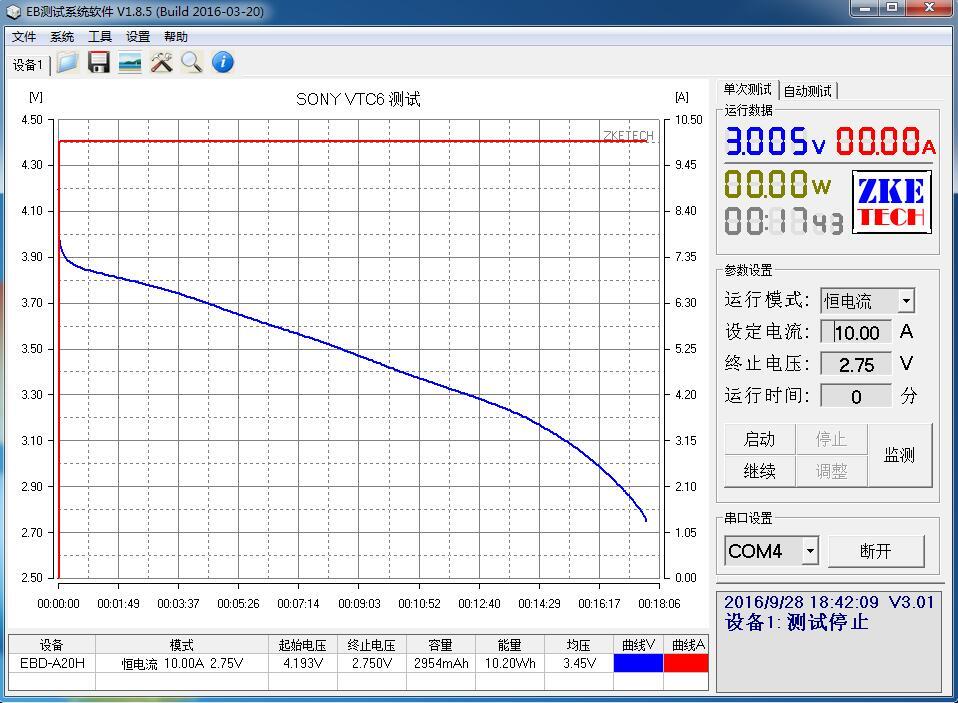Open the 设置 menu

tap(137, 37)
